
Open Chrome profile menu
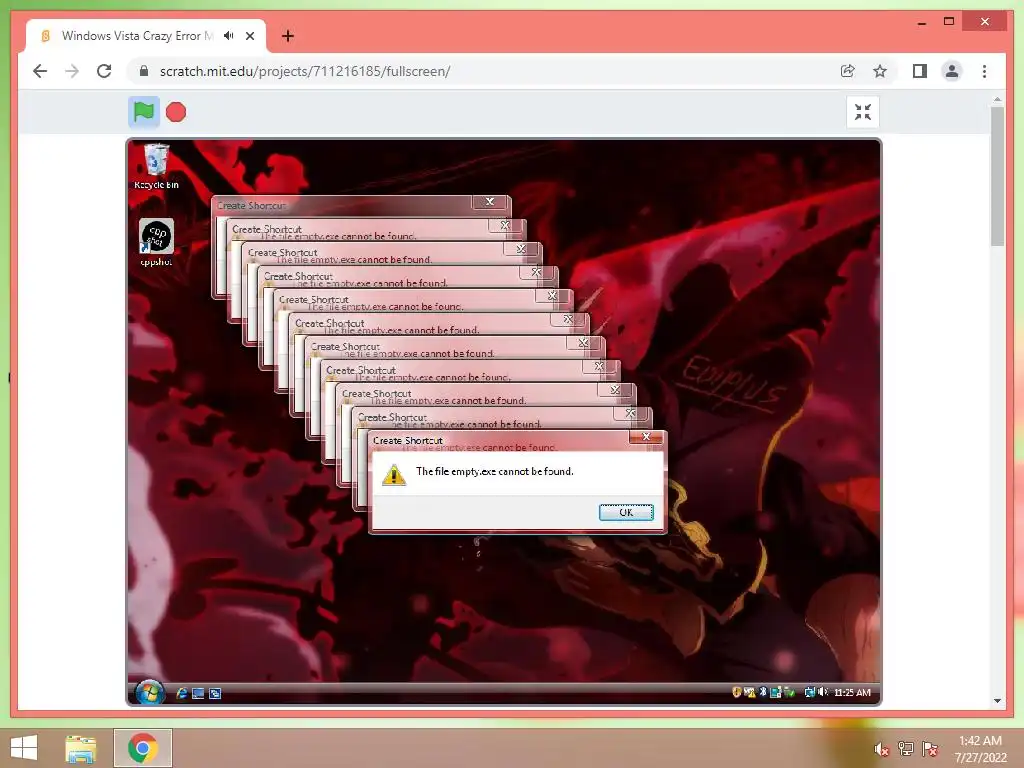tap(952, 71)
